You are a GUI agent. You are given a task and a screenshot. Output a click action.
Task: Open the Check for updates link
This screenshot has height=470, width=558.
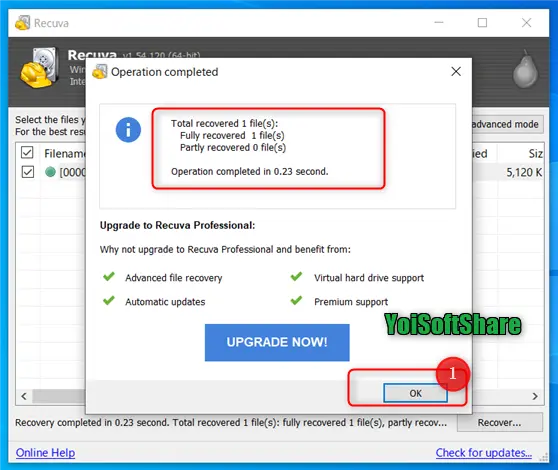pyautogui.click(x=484, y=453)
